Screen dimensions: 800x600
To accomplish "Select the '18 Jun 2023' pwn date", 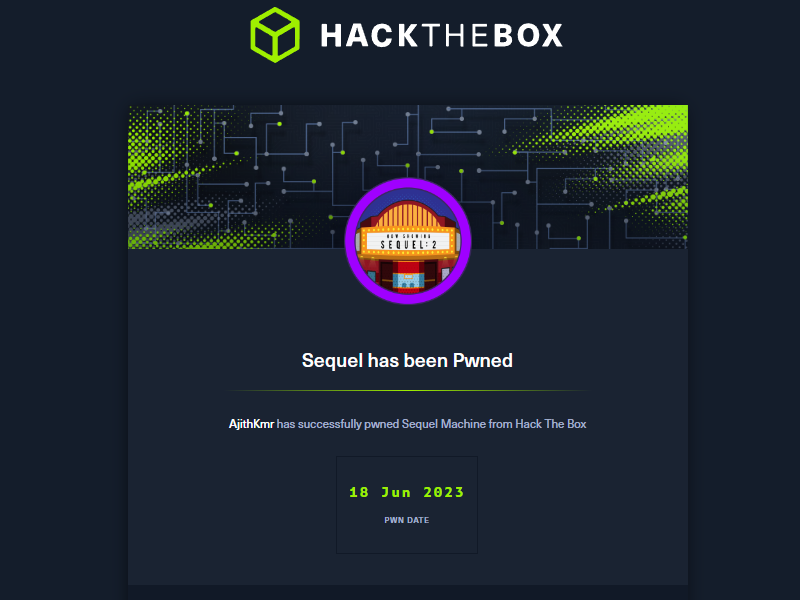I will (407, 492).
